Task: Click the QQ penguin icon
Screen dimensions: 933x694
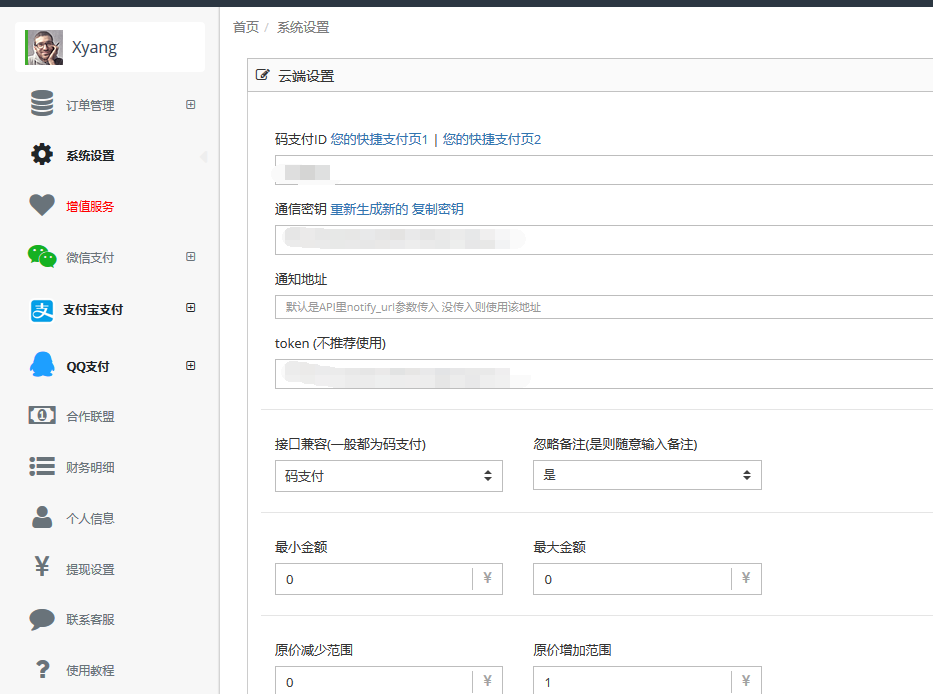Action: point(42,366)
